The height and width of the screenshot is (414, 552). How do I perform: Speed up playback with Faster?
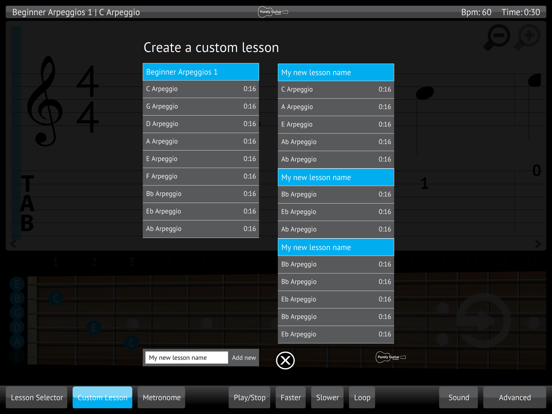[x=290, y=397]
